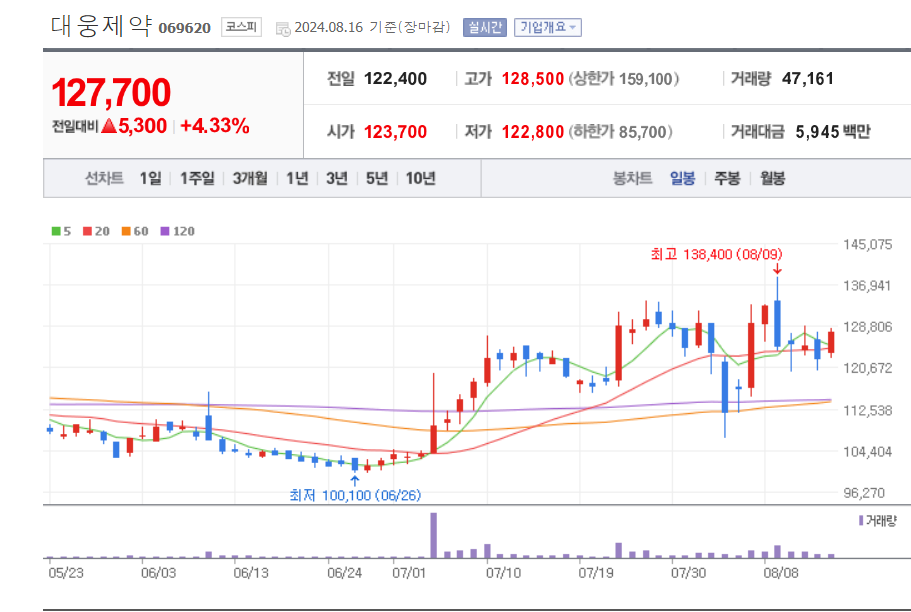Click the 대웅제약 stock name title
911x612 pixels.
point(101,26)
